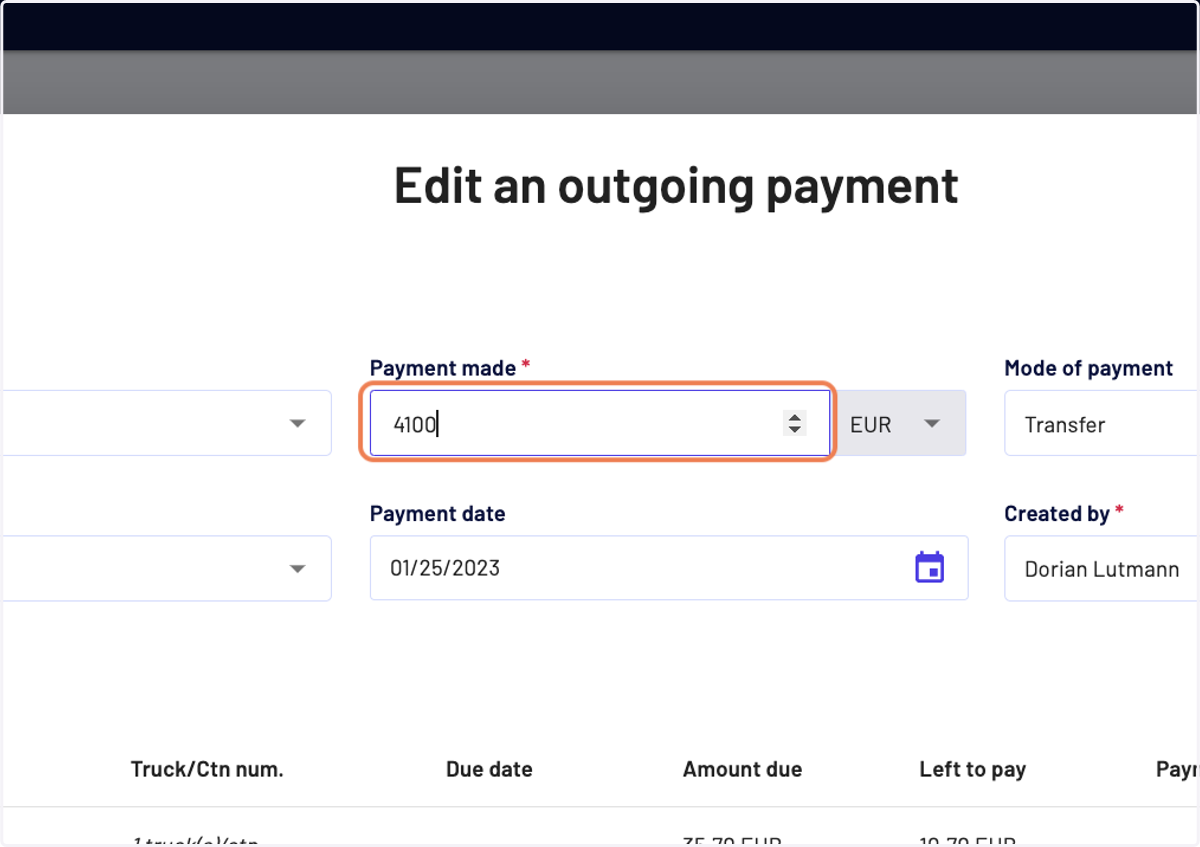Click the Payment date label
Image resolution: width=1200 pixels, height=847 pixels.
[437, 513]
